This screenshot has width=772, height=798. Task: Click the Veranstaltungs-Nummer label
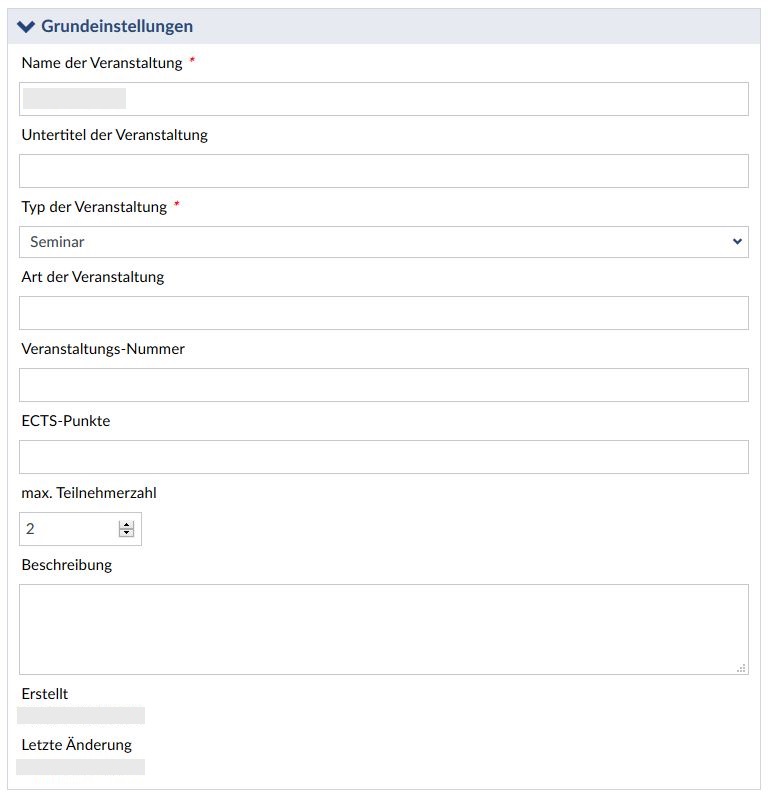click(x=103, y=349)
